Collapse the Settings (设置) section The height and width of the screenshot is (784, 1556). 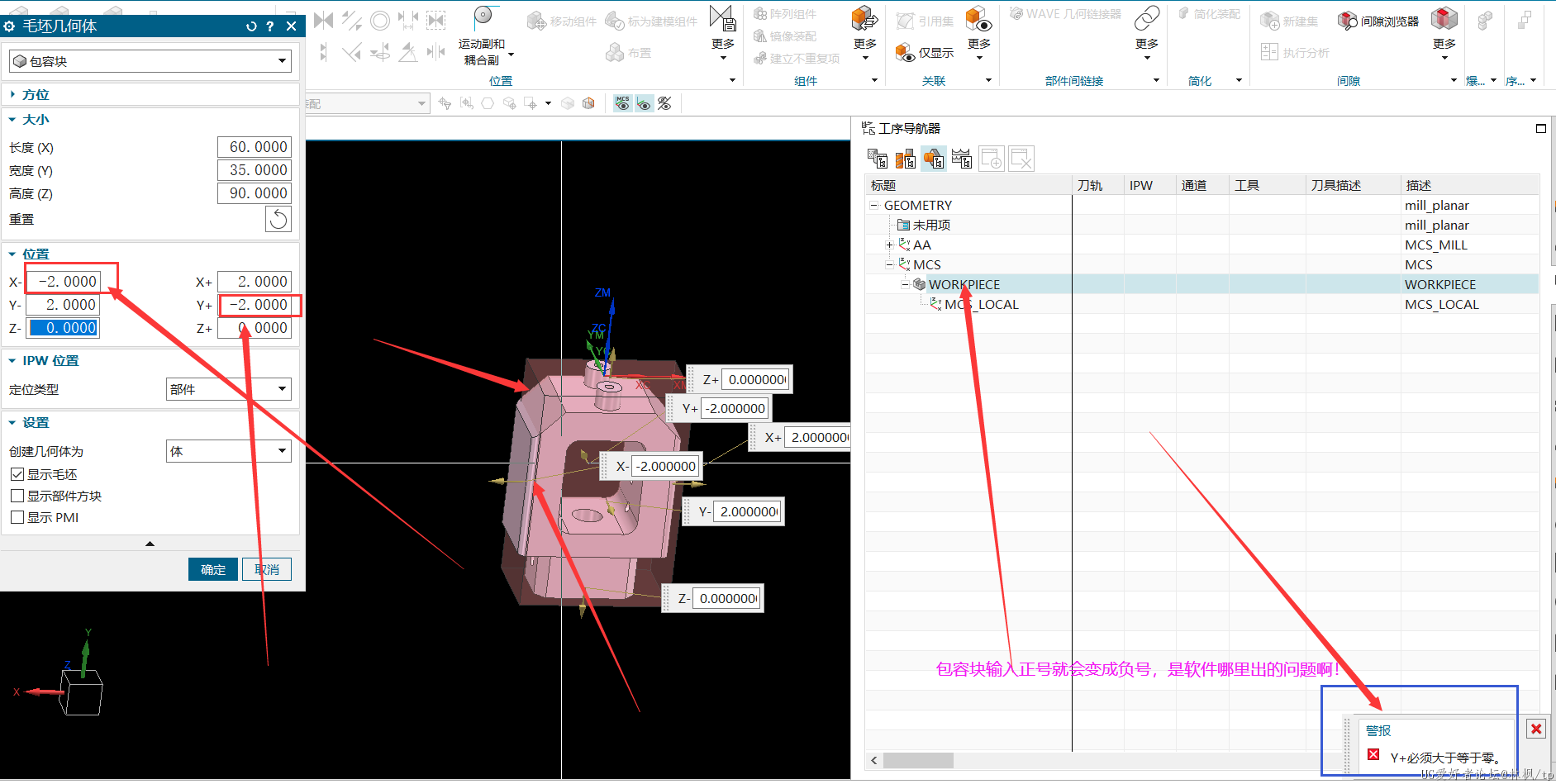click(x=12, y=423)
